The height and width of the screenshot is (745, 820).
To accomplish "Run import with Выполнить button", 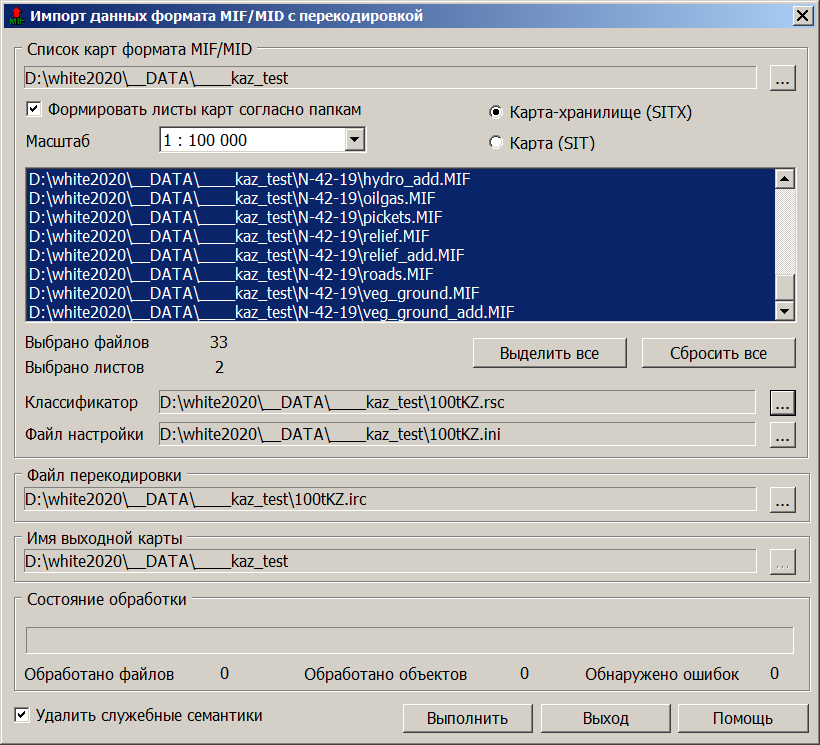I will 467,718.
